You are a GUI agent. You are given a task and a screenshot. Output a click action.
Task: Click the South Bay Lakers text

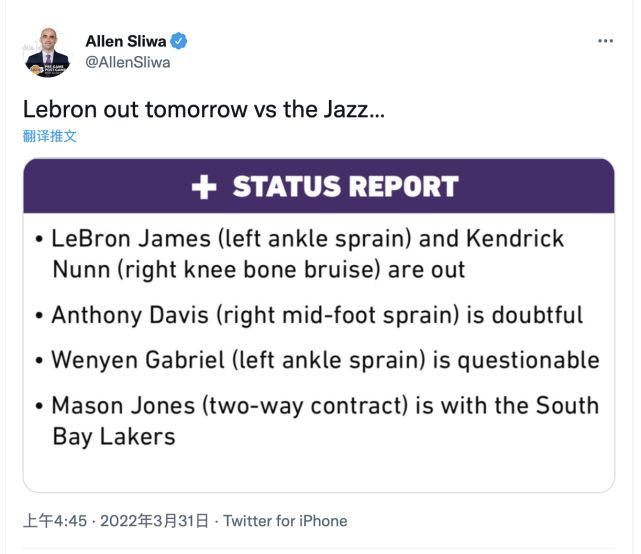[113, 437]
